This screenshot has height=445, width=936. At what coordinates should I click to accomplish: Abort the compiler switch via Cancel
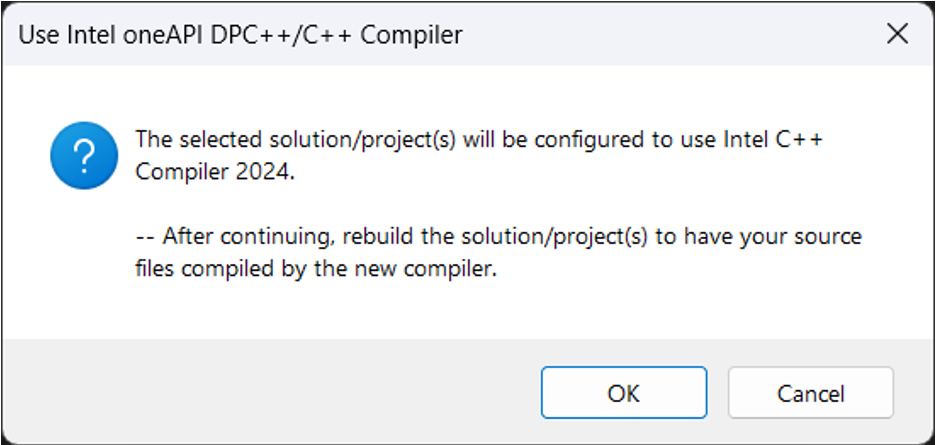pyautogui.click(x=810, y=393)
